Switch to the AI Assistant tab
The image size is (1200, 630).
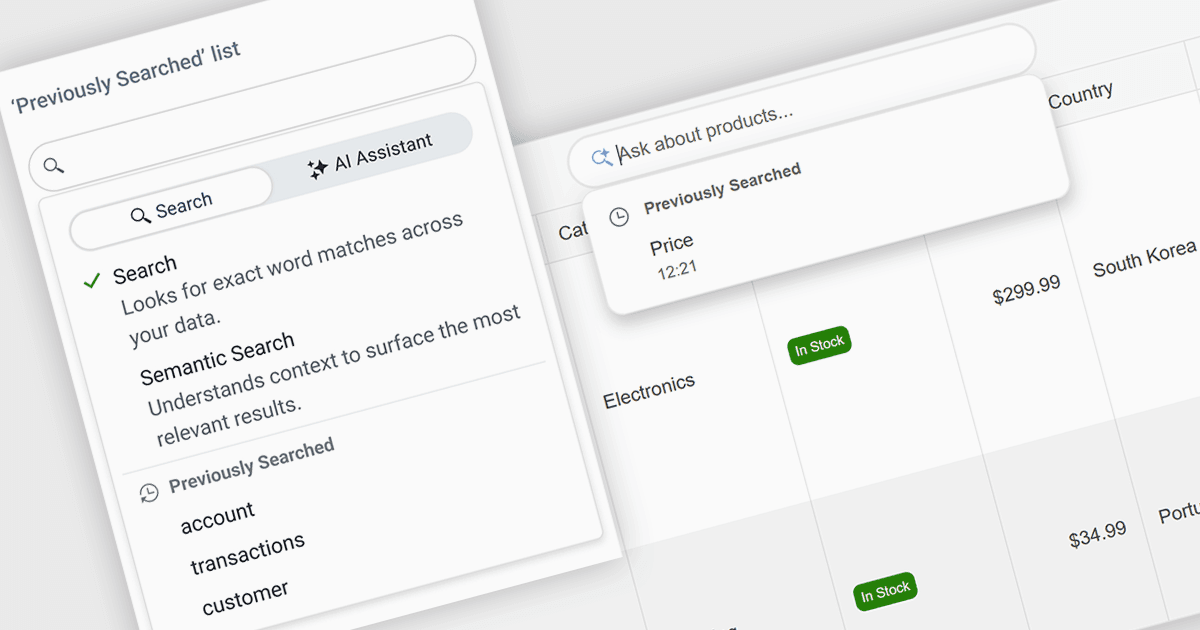click(370, 157)
